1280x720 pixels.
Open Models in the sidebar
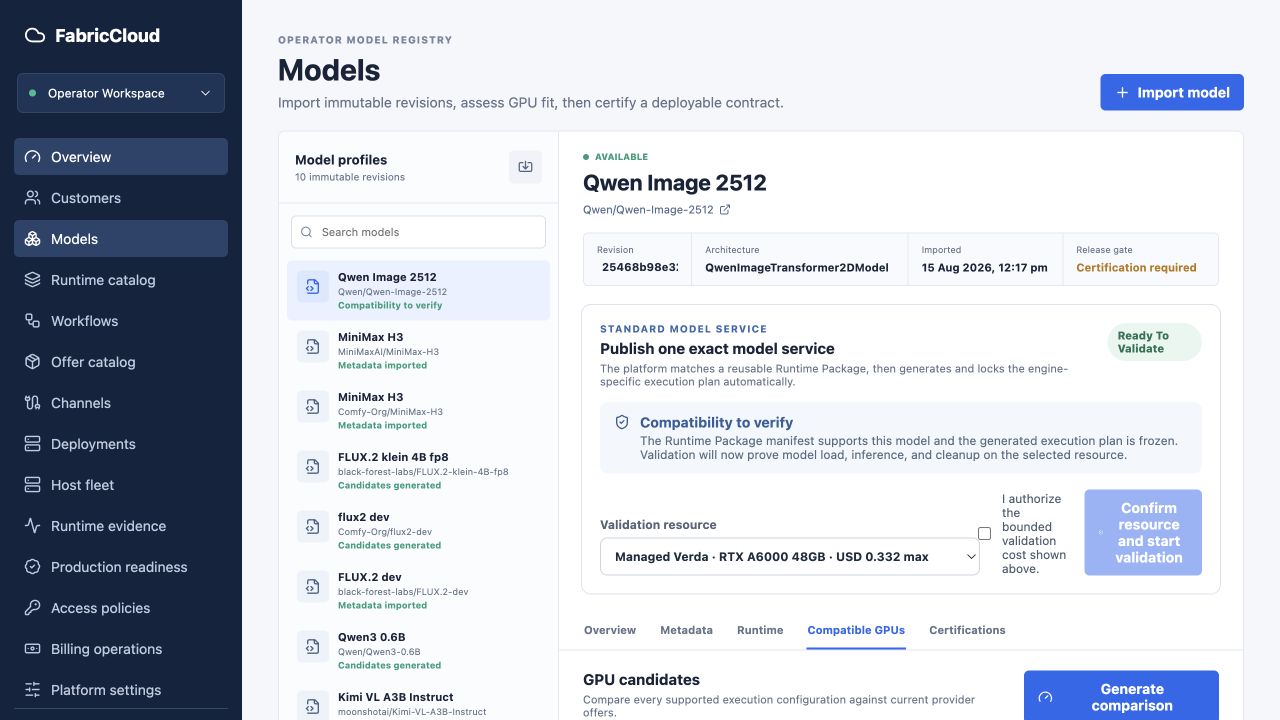coord(121,239)
